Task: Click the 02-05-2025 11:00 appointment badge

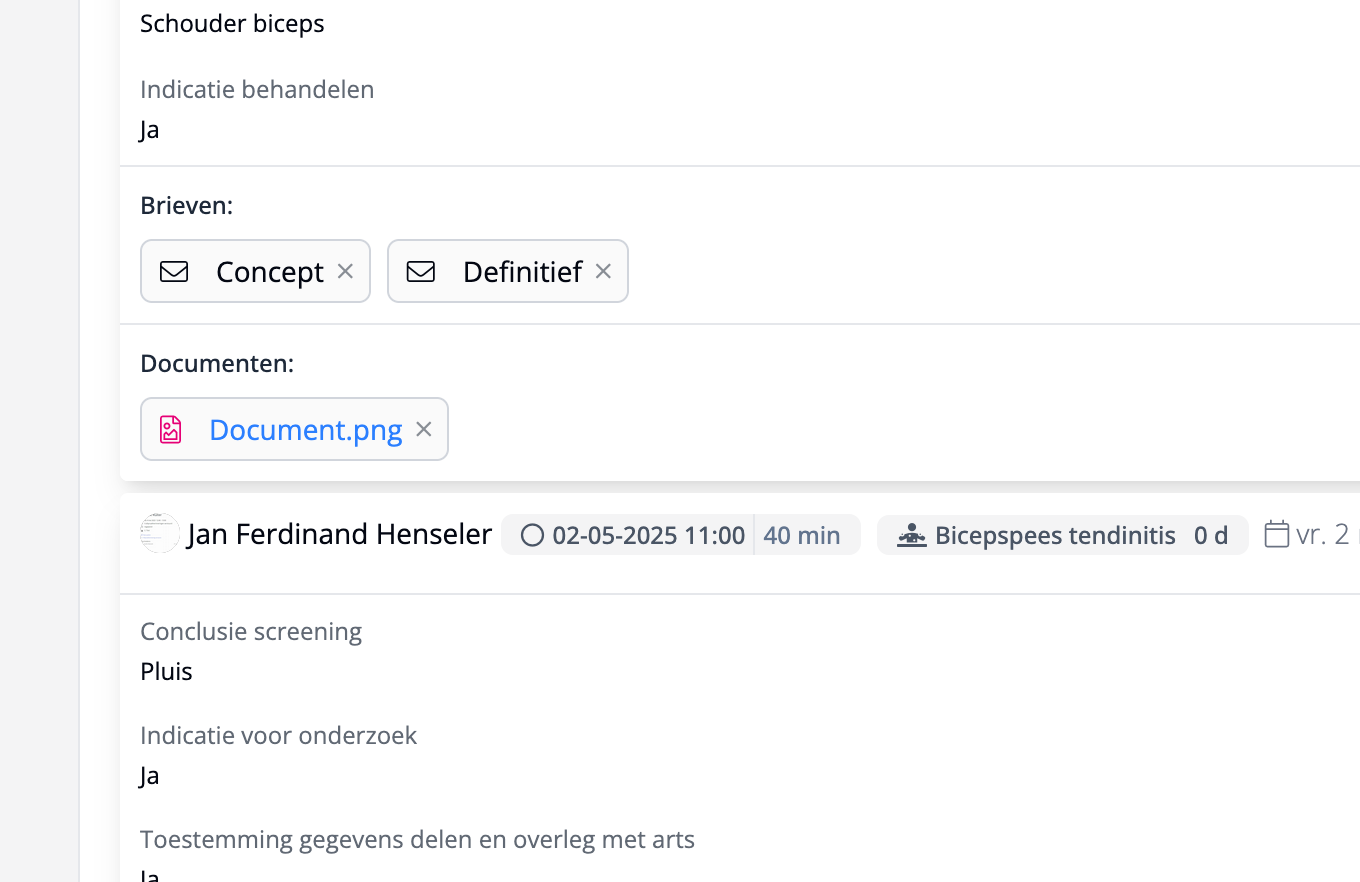Action: click(x=648, y=535)
